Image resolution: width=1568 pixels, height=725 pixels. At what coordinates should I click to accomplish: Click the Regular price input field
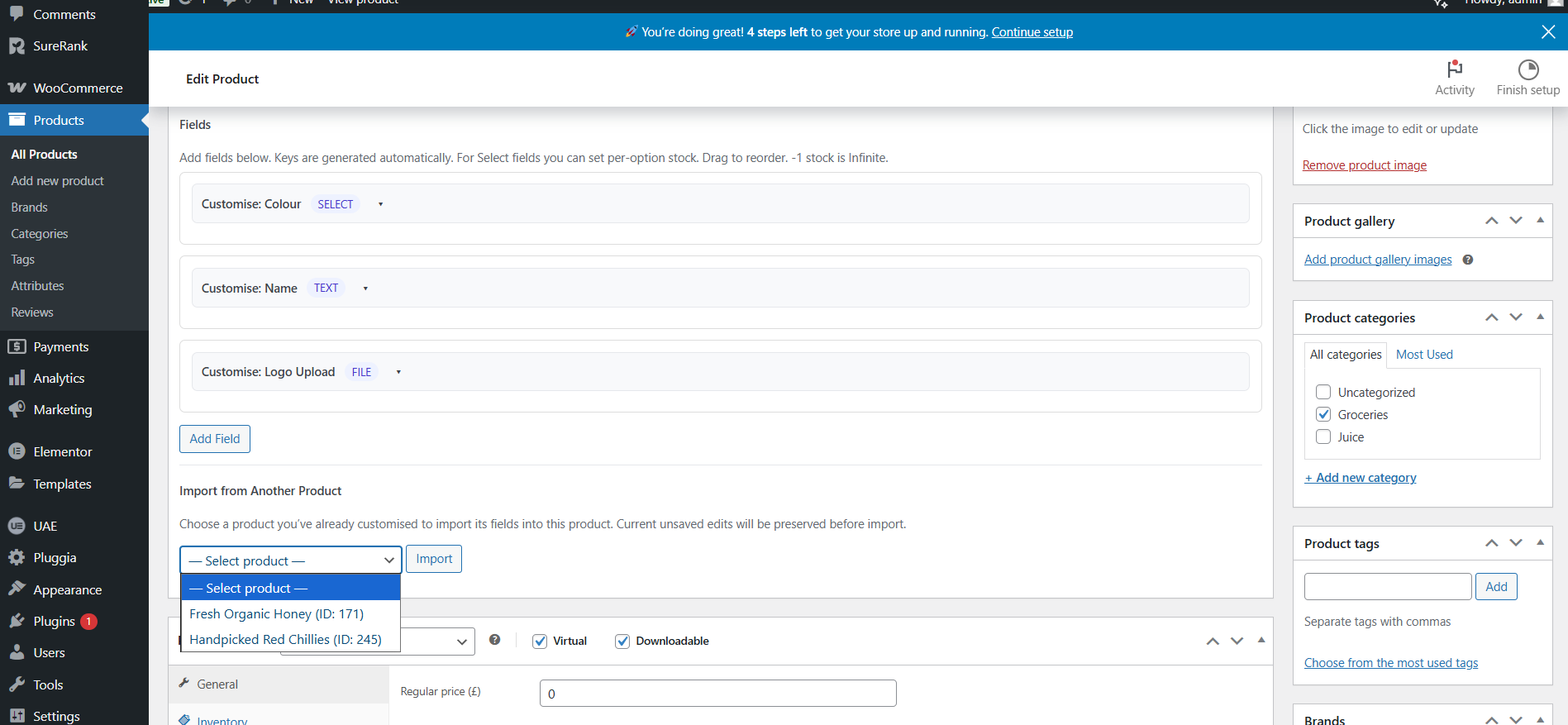pos(717,693)
